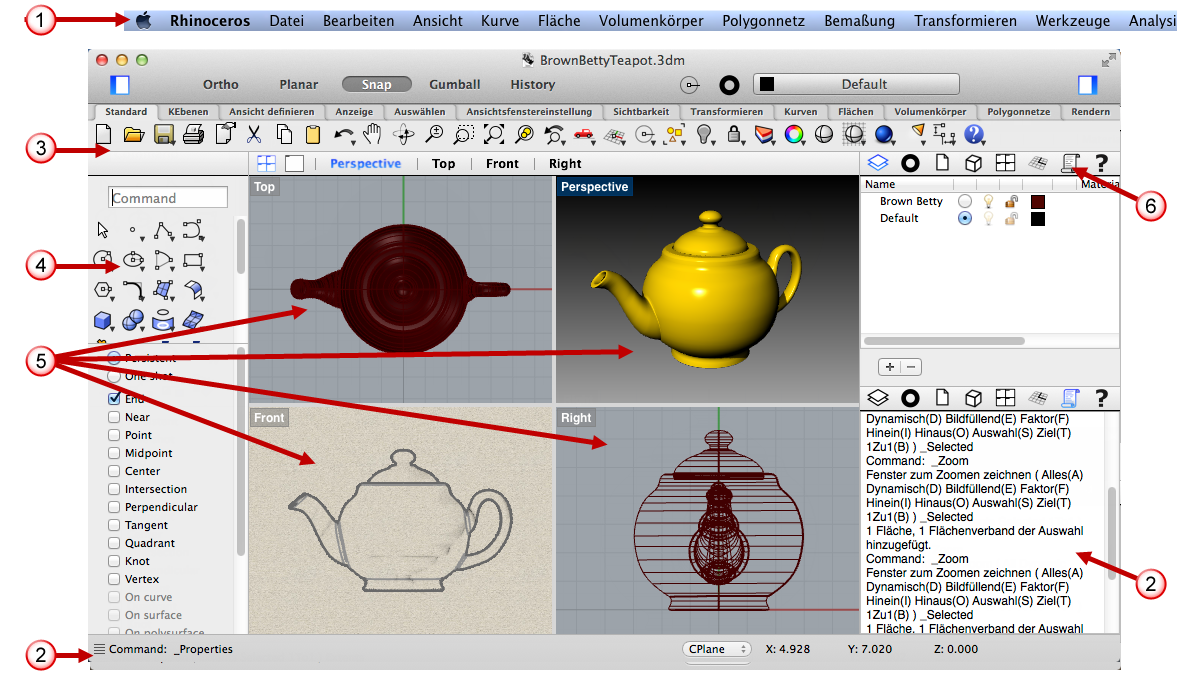
Task: Expand the box solid tool flyout
Action: [104, 321]
